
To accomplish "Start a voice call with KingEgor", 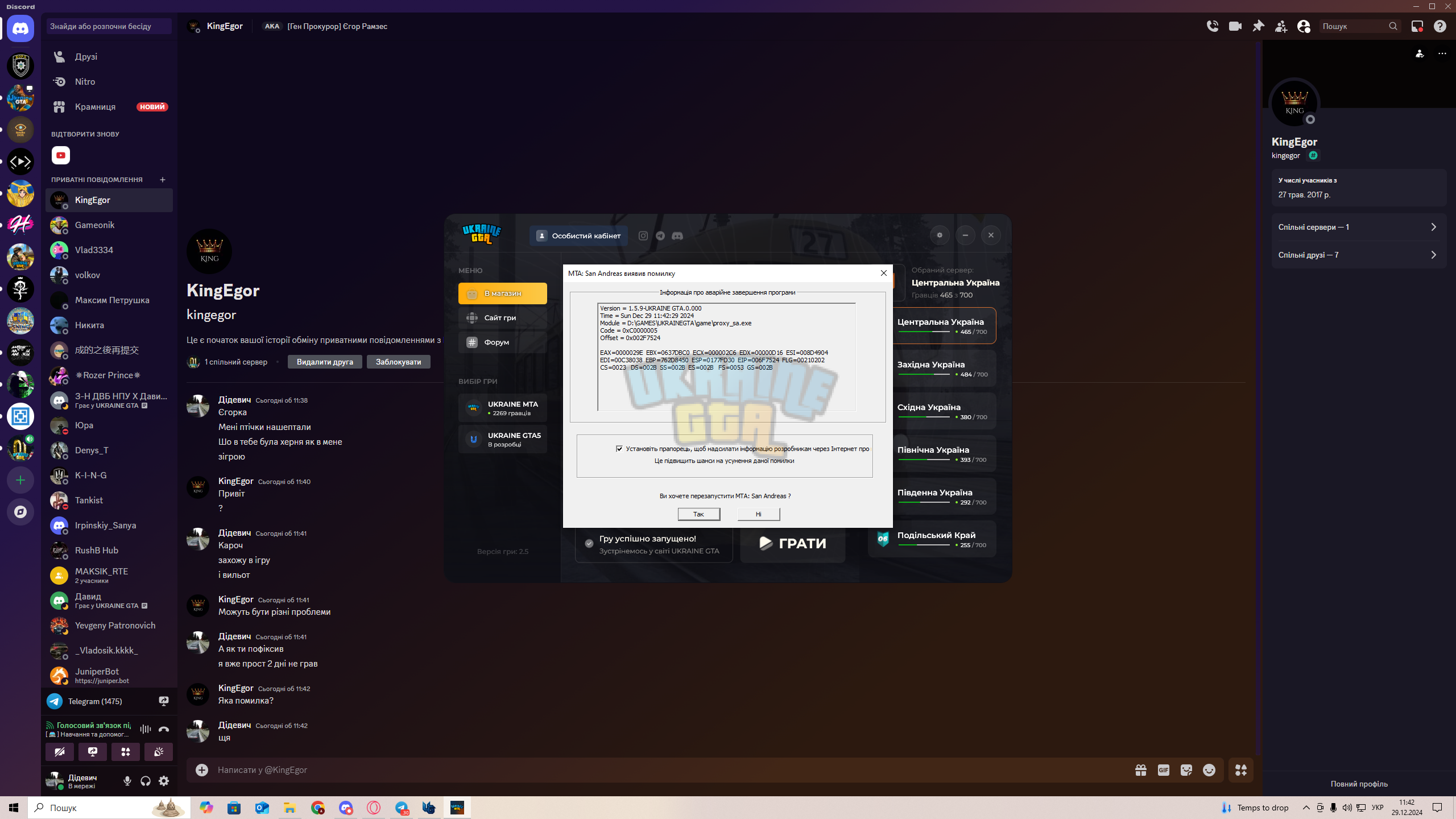I will point(1213,26).
